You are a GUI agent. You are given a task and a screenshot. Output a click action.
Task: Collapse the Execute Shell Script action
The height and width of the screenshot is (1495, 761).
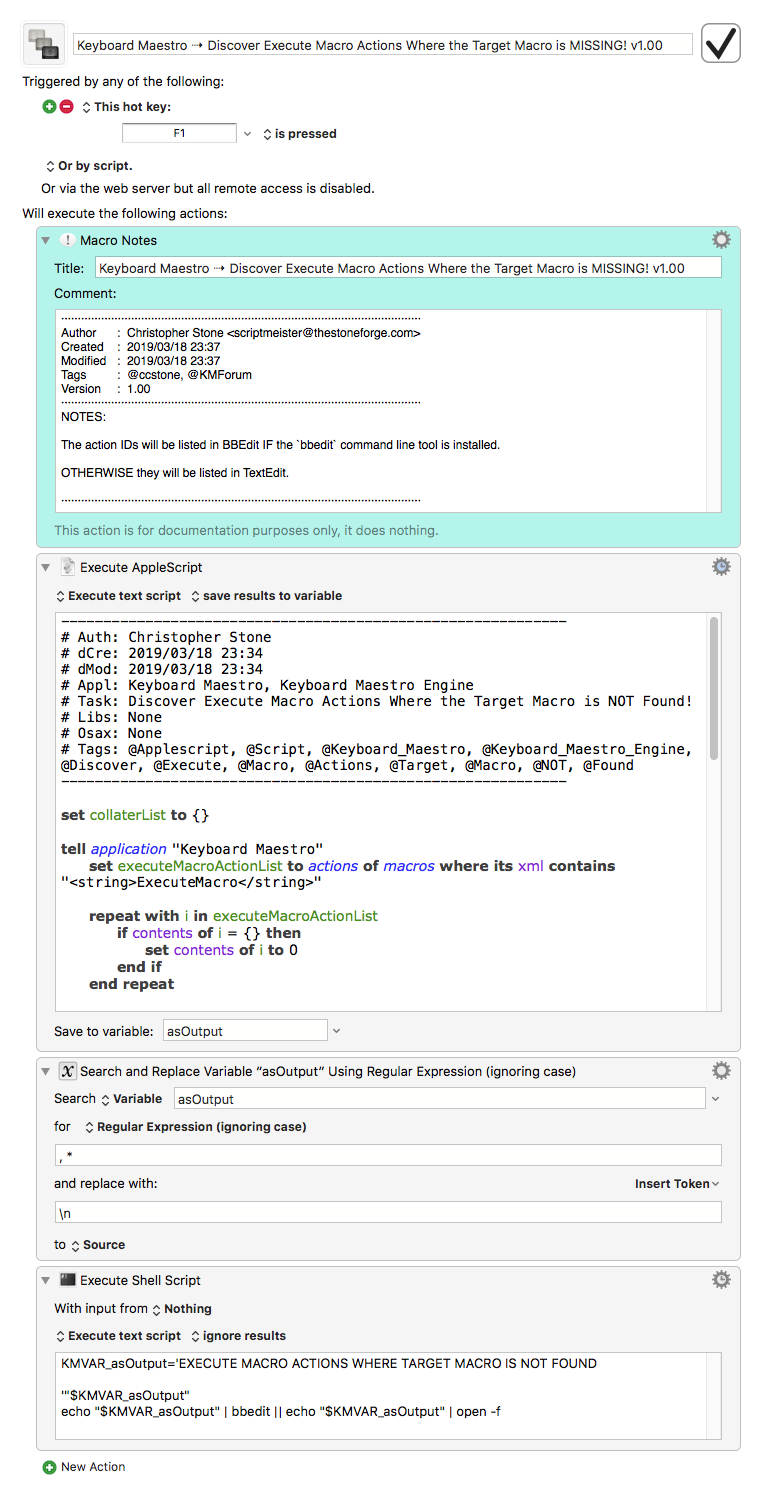pos(46,1280)
